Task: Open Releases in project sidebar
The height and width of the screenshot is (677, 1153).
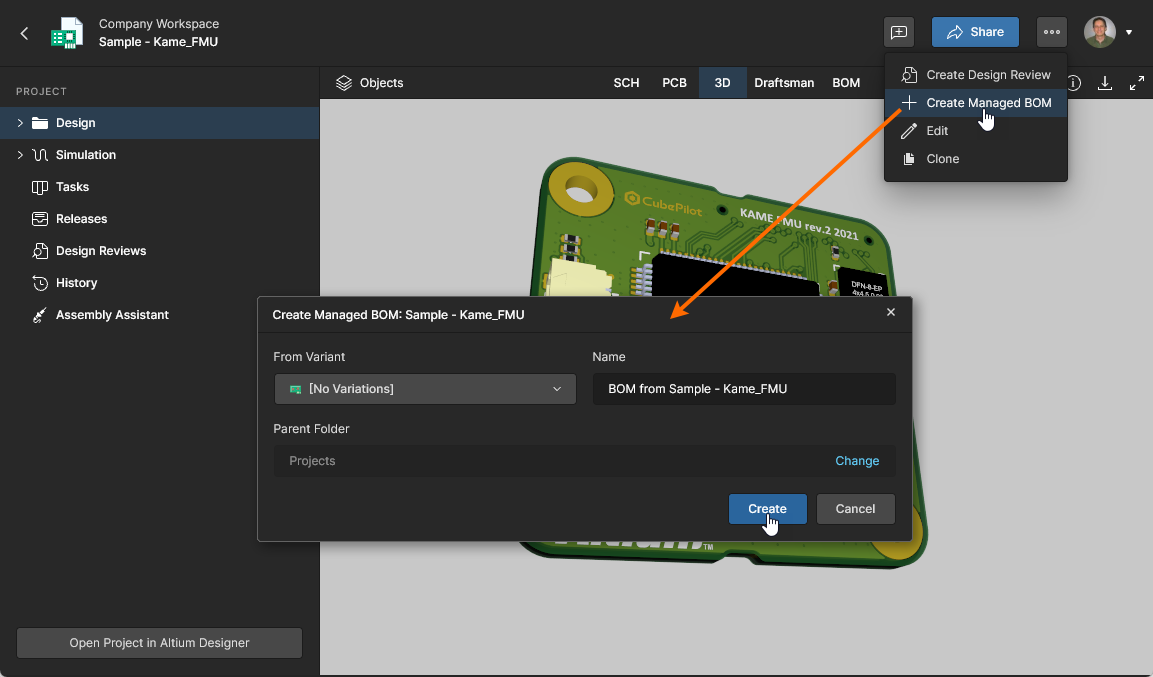Action: coord(160,219)
